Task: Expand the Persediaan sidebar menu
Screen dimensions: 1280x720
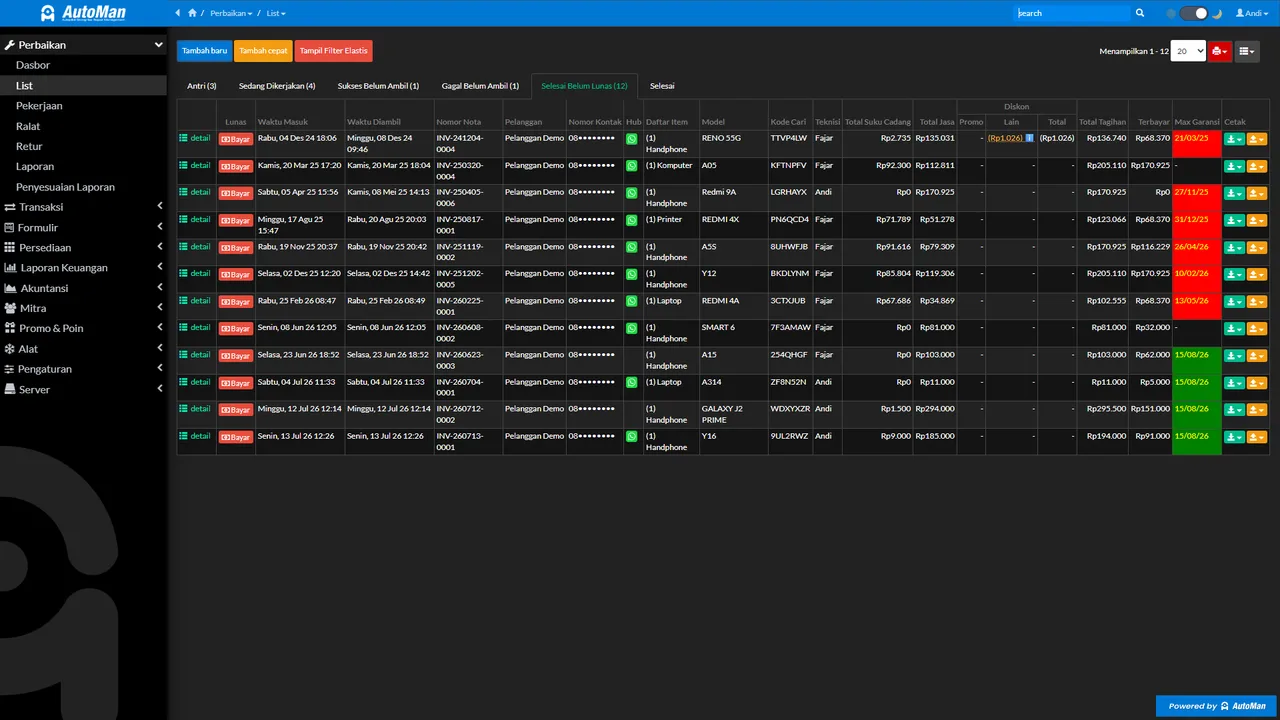Action: pos(83,247)
